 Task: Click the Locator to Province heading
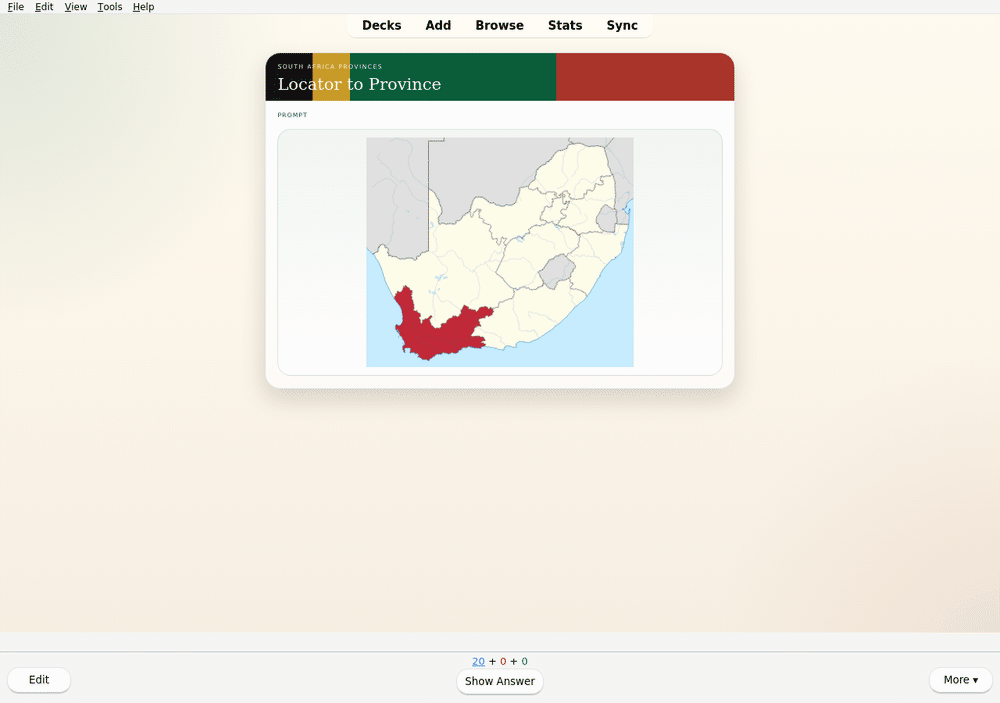[359, 84]
